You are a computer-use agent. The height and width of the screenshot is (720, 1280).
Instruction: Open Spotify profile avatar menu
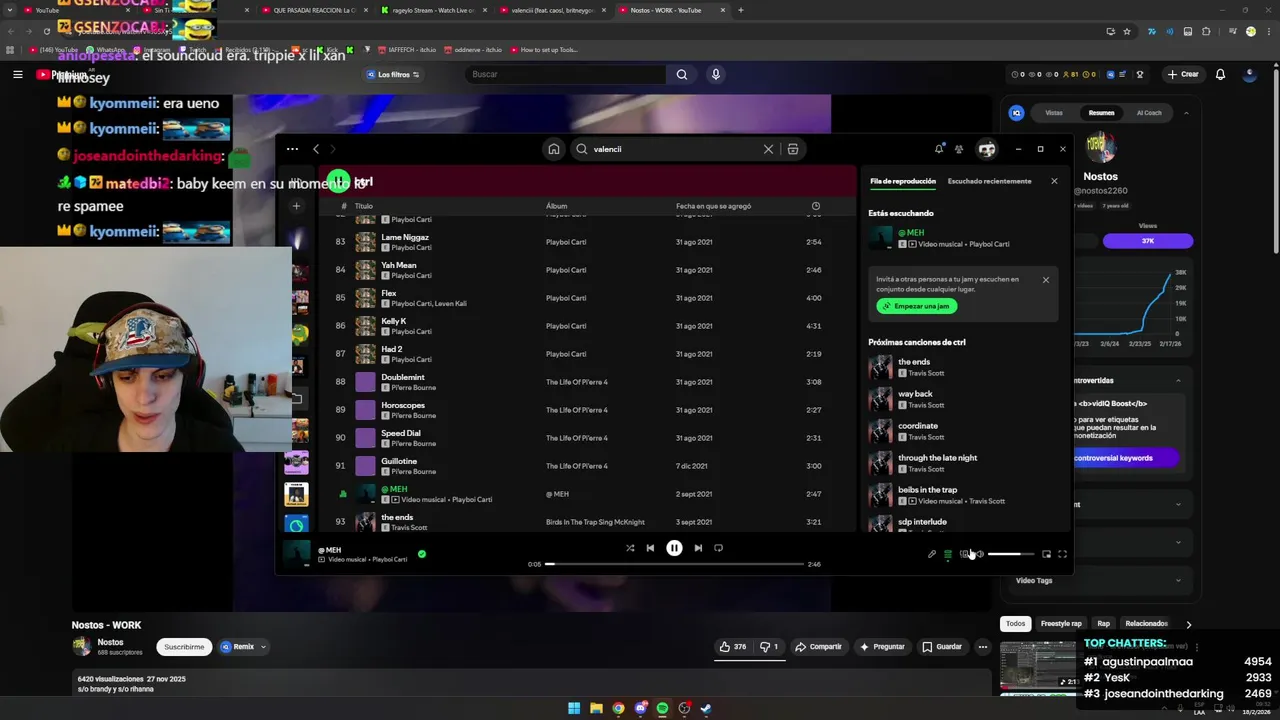pos(987,149)
